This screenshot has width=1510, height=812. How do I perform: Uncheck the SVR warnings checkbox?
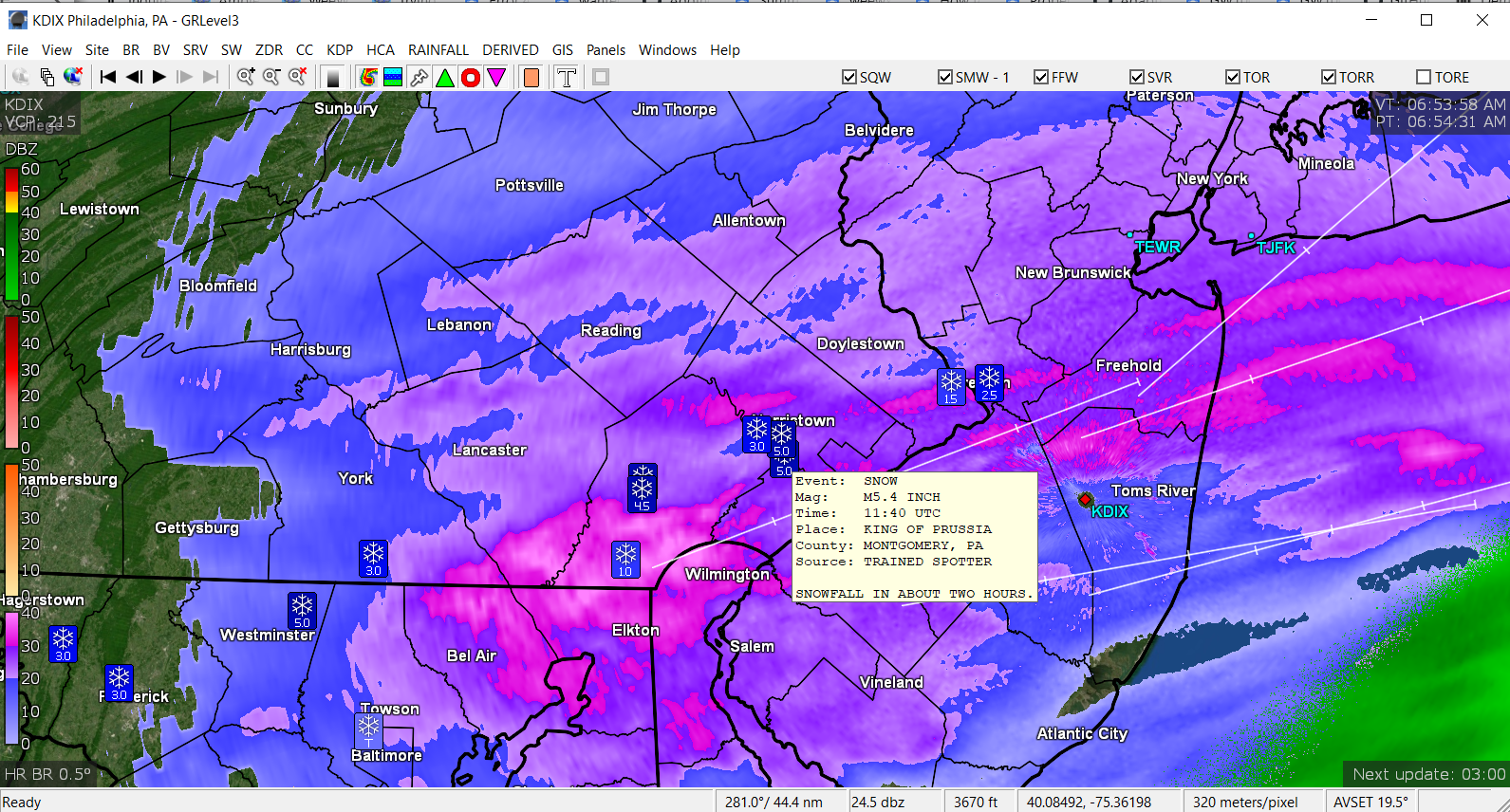[1137, 77]
